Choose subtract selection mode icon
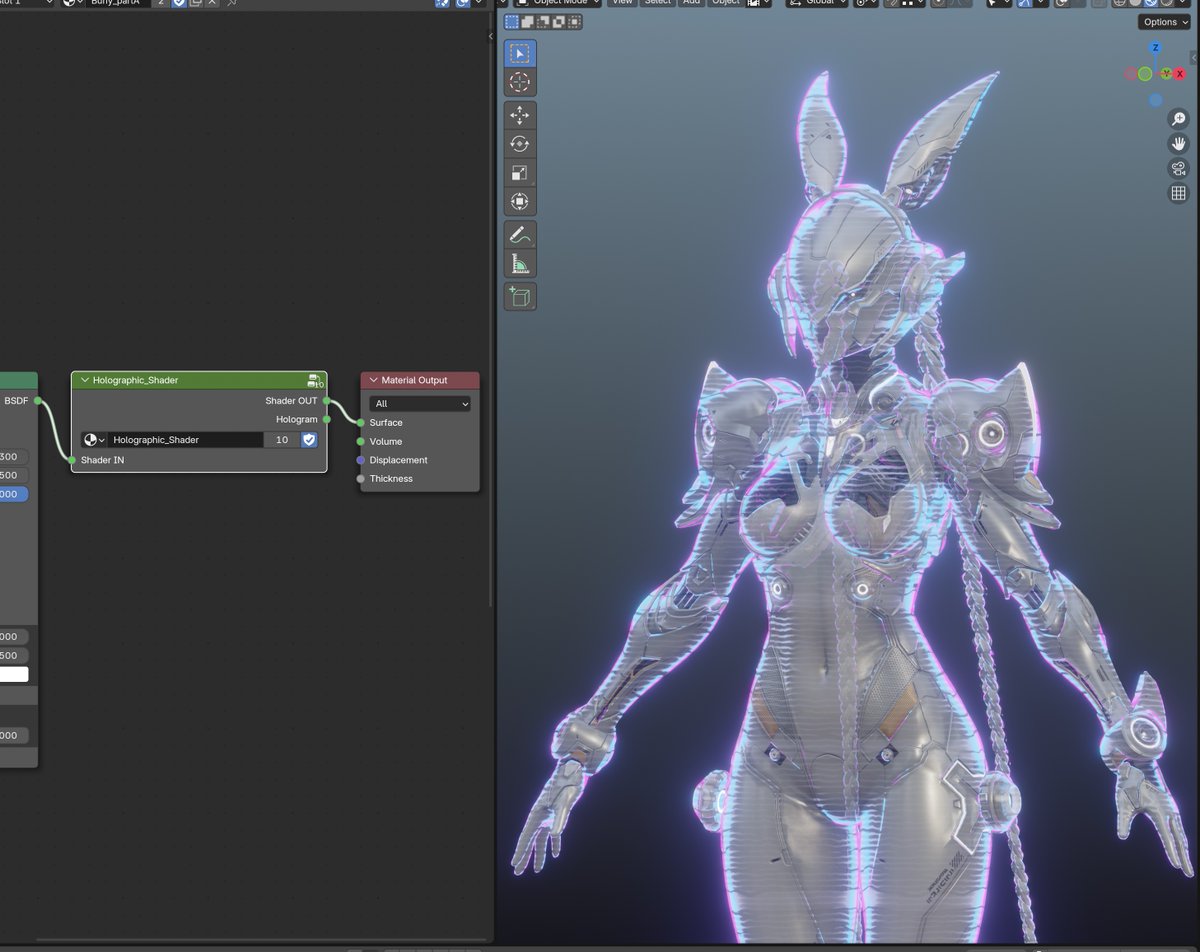This screenshot has width=1200, height=952. 541,22
